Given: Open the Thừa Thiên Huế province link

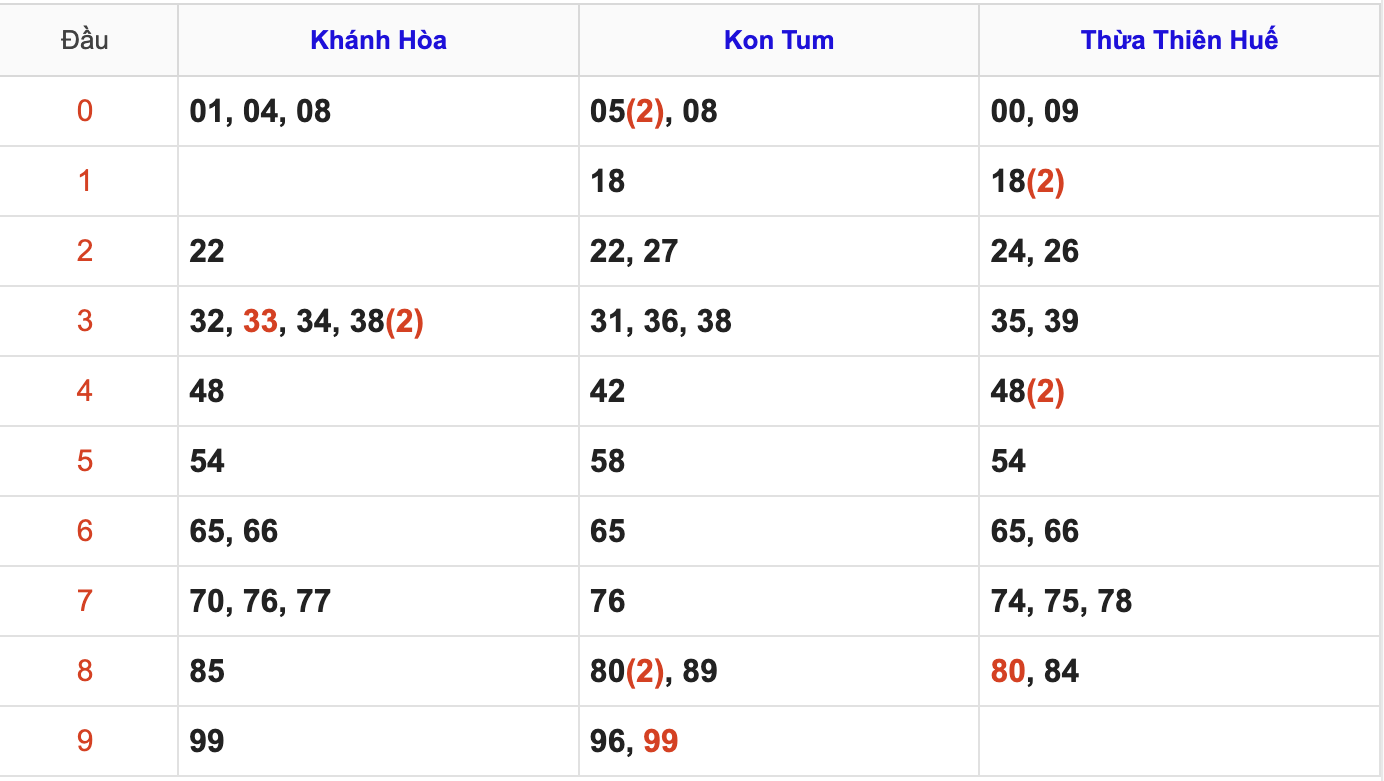Looking at the screenshot, I should click(x=1179, y=40).
